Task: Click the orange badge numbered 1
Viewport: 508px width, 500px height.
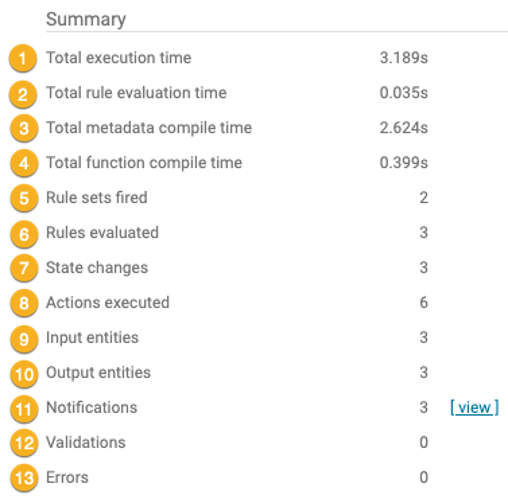Action: click(23, 58)
